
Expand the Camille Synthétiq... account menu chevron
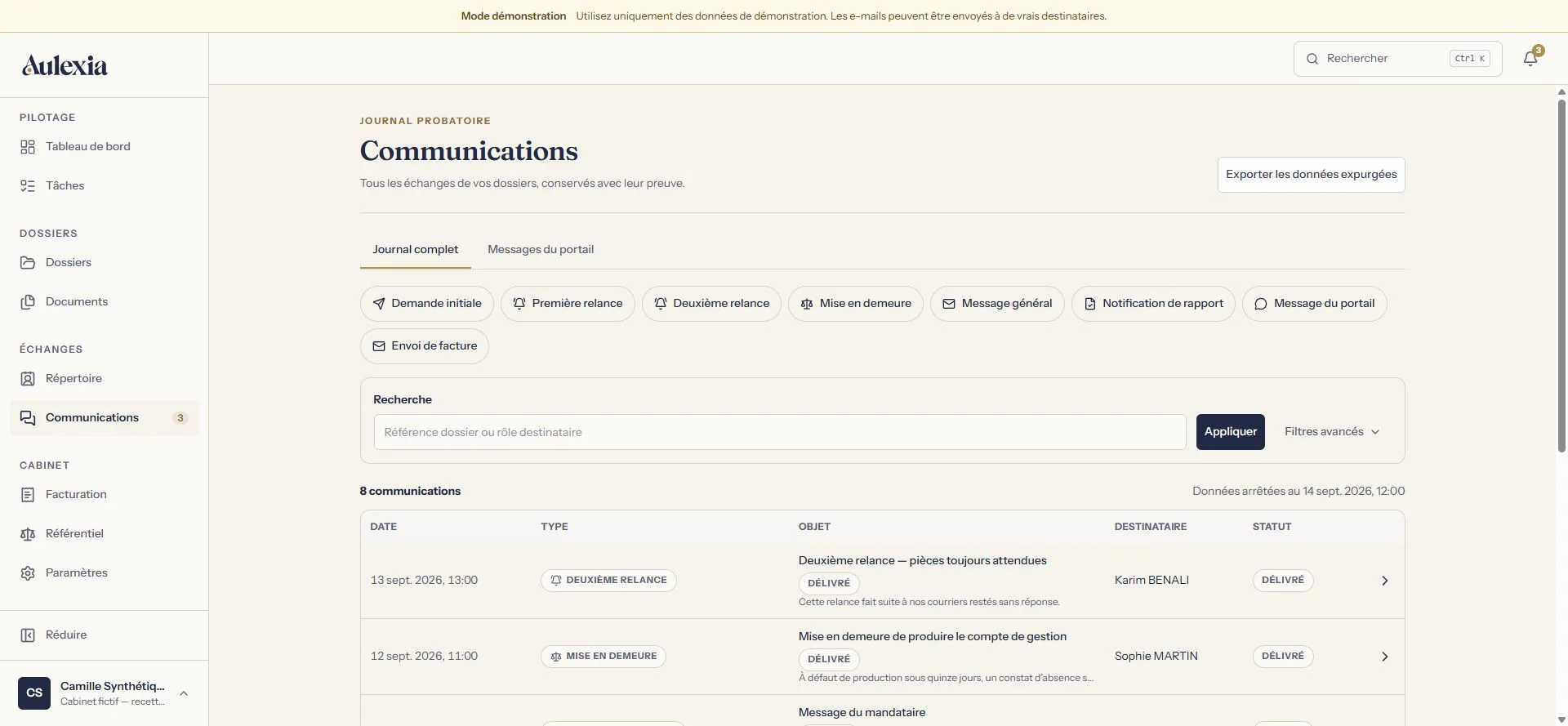[184, 693]
